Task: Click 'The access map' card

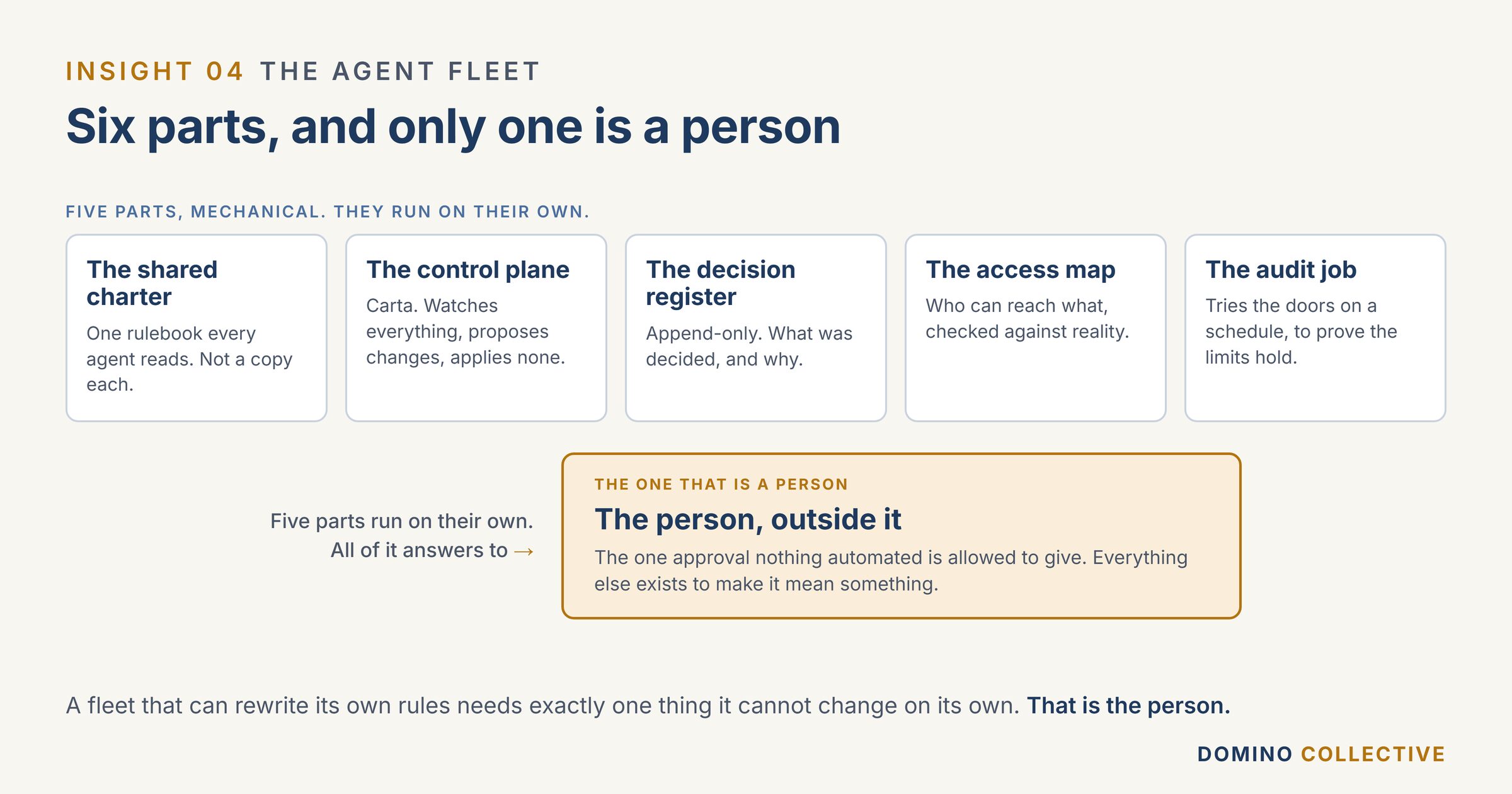Action: tap(1036, 328)
